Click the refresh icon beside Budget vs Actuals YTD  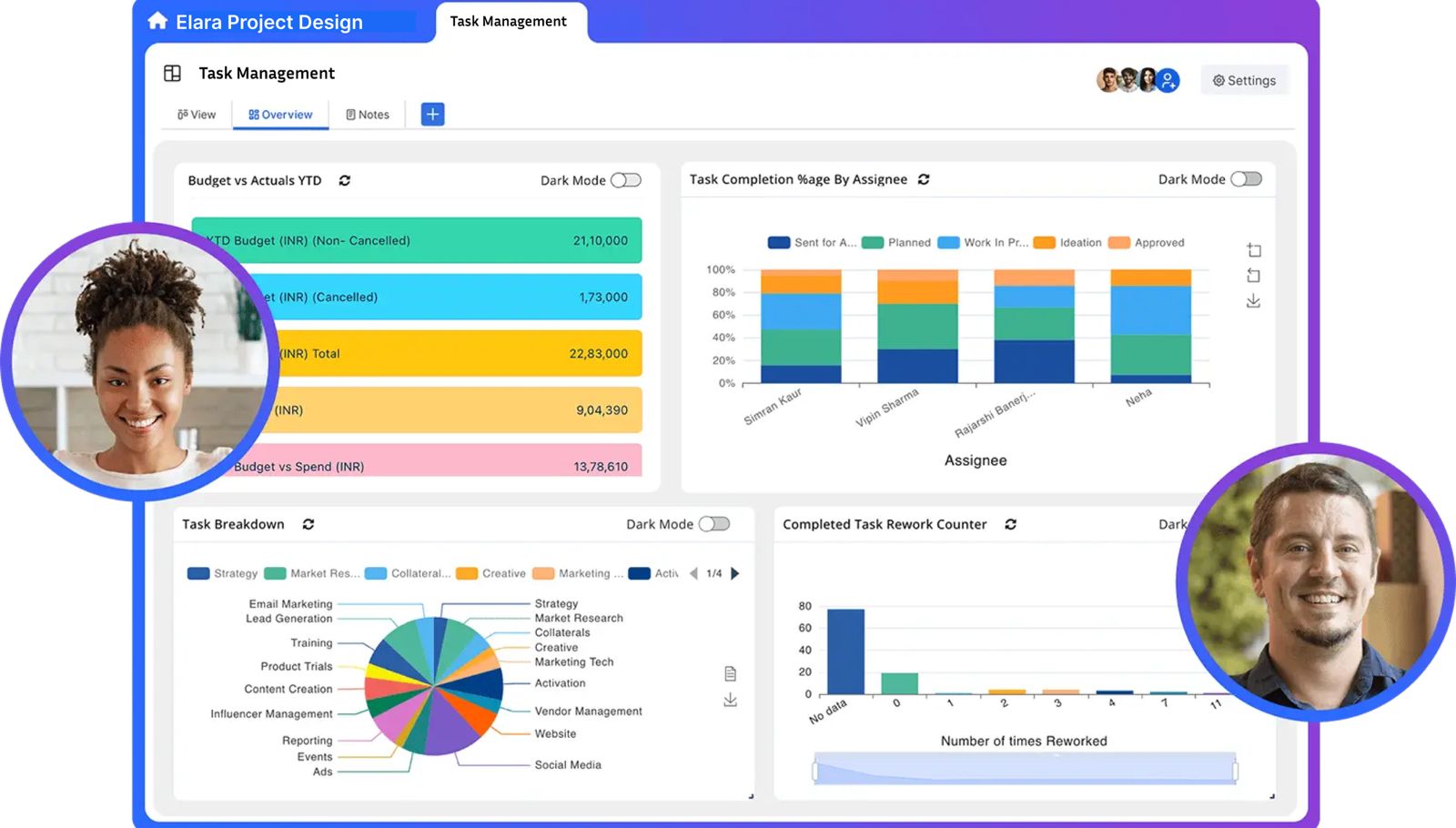point(345,180)
